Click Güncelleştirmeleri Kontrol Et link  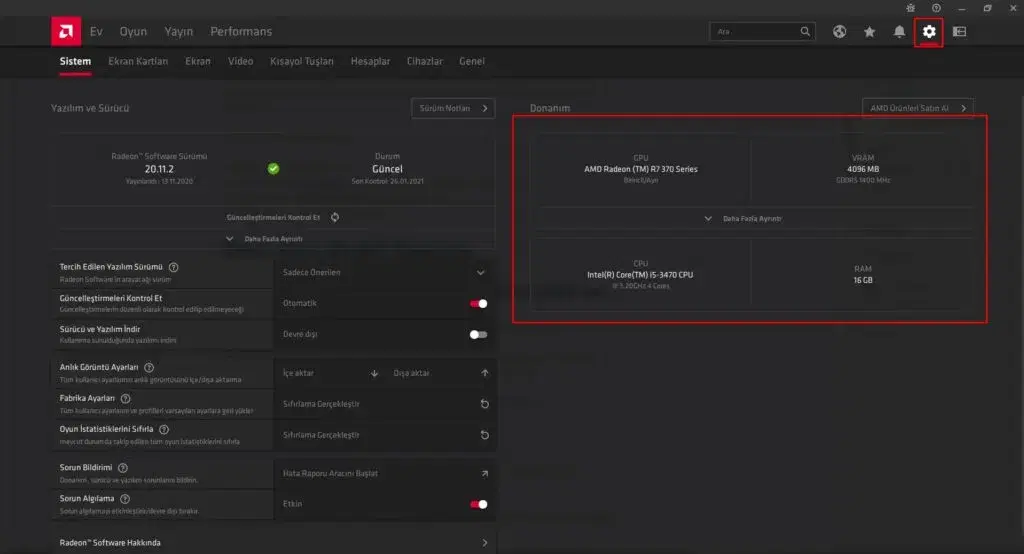[x=273, y=218]
